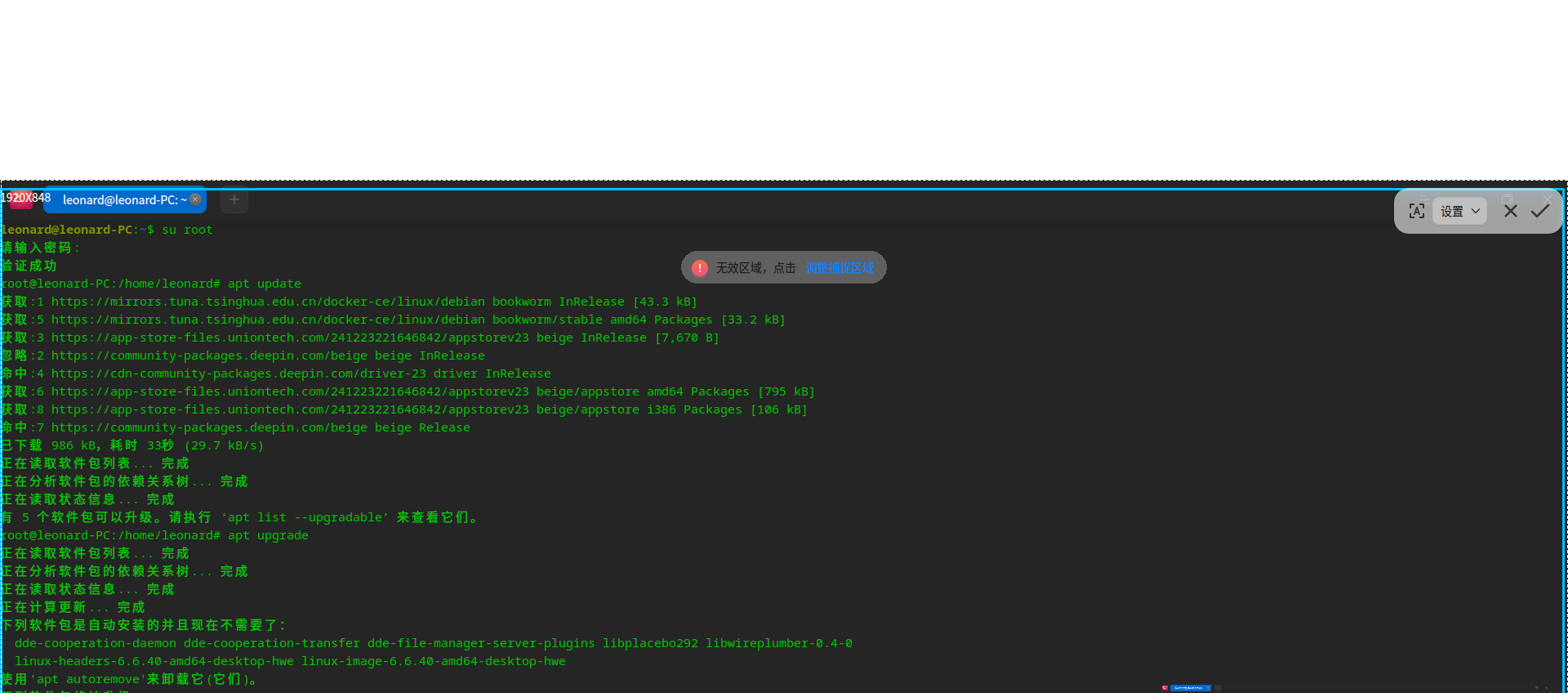The image size is (1568, 693).
Task: Open the 设置 dropdown
Action: (1460, 211)
